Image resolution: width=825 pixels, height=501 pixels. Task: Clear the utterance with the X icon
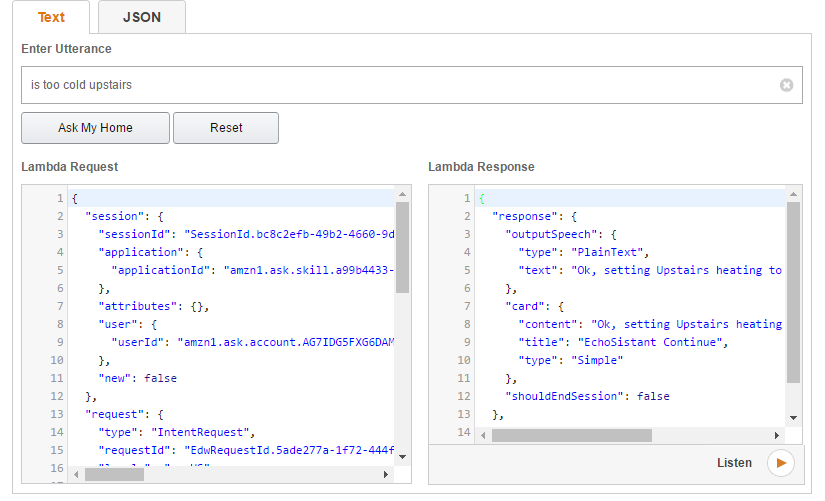click(x=786, y=85)
